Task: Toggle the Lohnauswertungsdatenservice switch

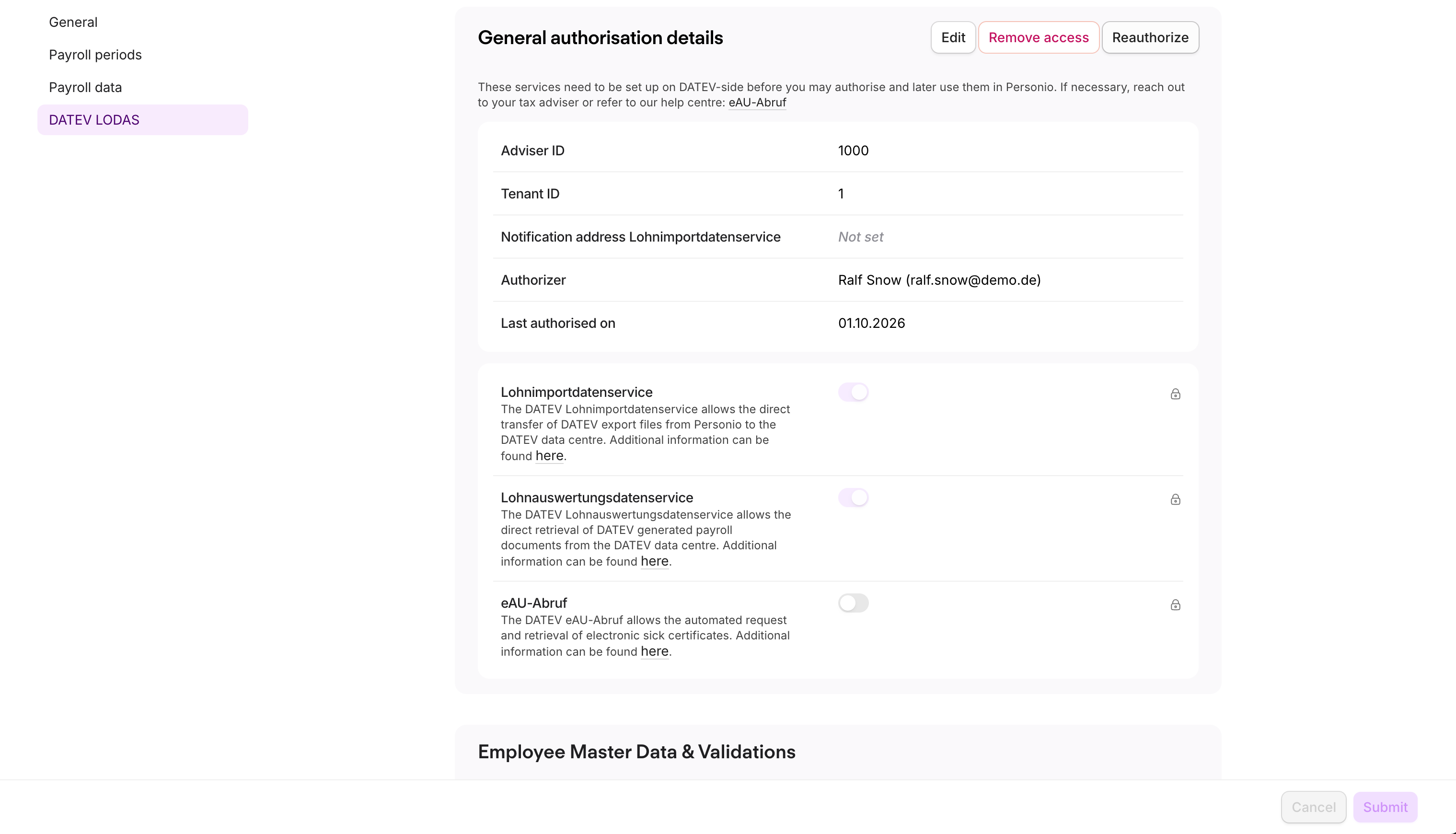Action: tap(853, 498)
